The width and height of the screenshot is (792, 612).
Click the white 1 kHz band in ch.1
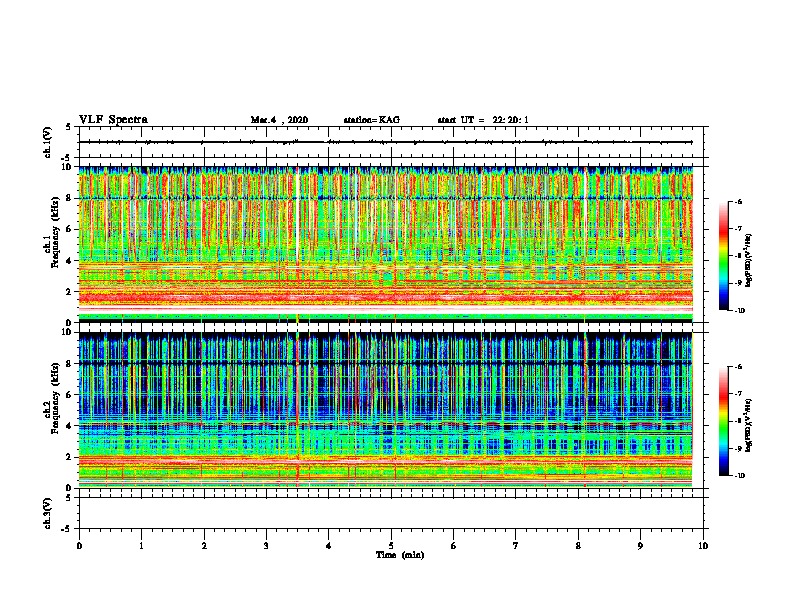386,308
